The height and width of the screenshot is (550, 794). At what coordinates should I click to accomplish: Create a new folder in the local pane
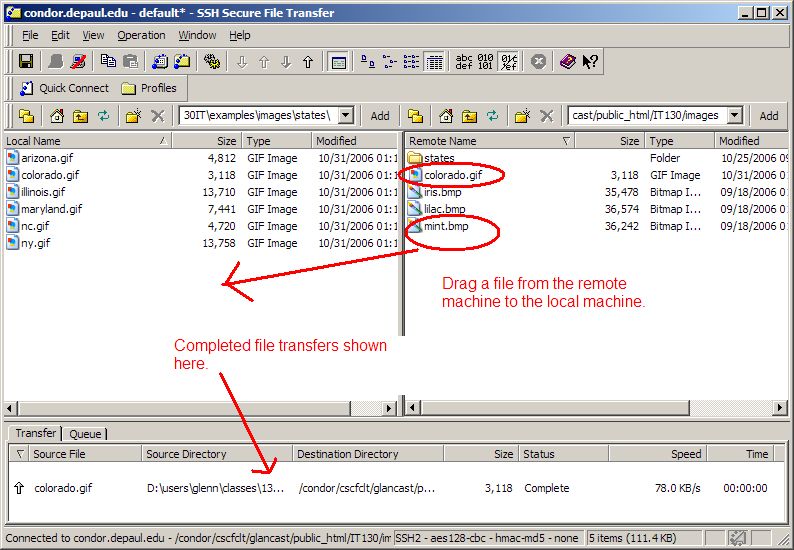[x=134, y=116]
